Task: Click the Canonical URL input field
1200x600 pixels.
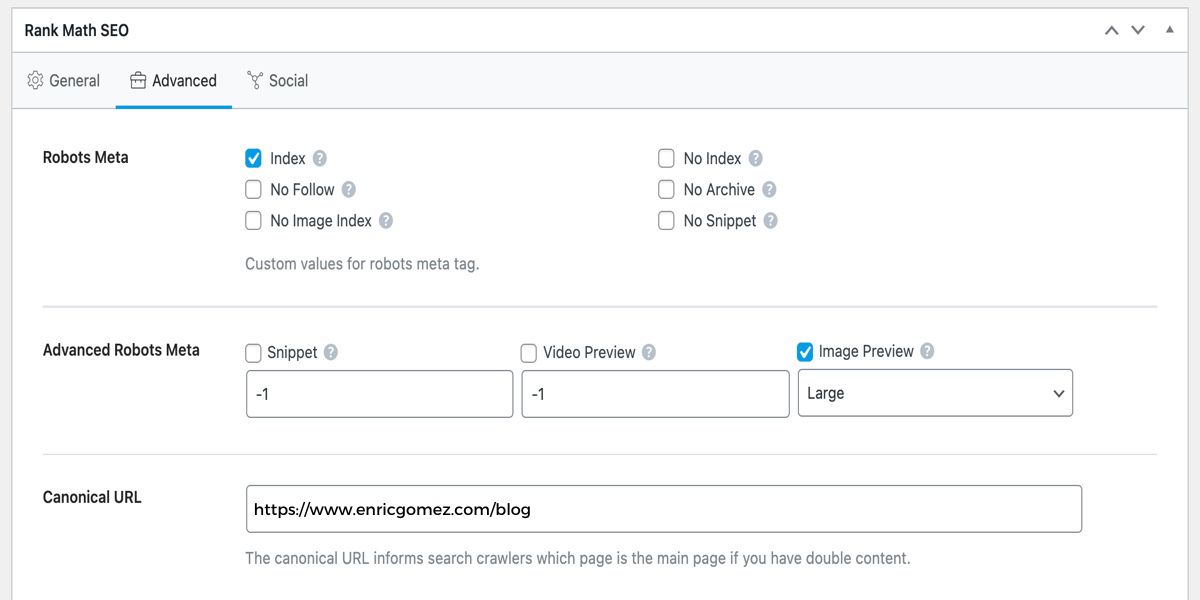Action: click(x=664, y=509)
